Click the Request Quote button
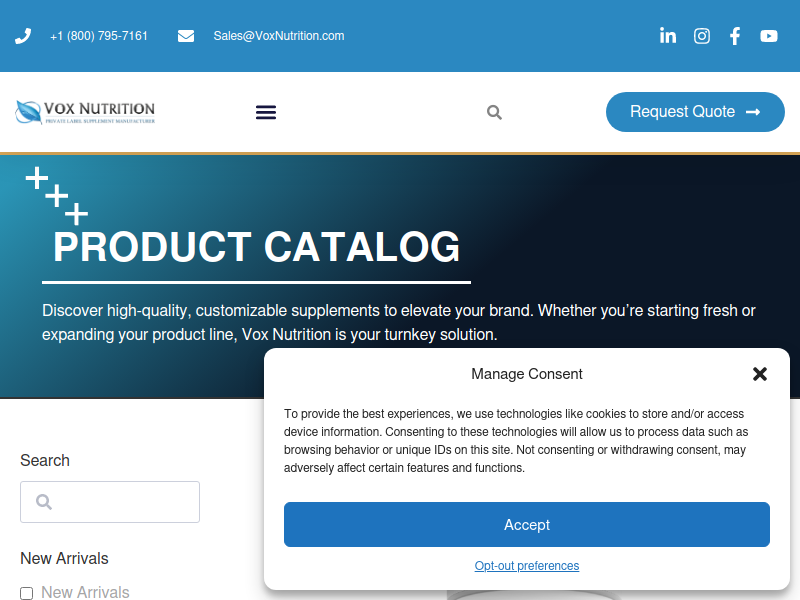The image size is (800, 600). click(695, 112)
